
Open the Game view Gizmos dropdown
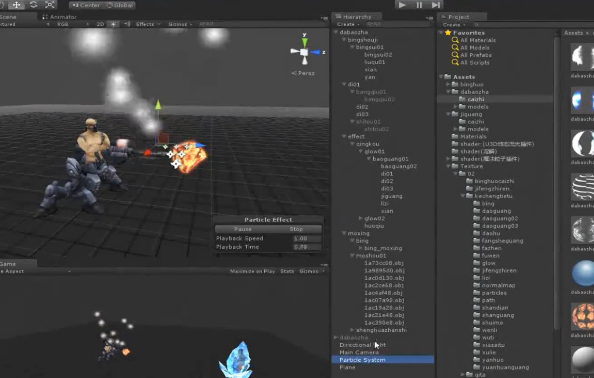point(311,271)
